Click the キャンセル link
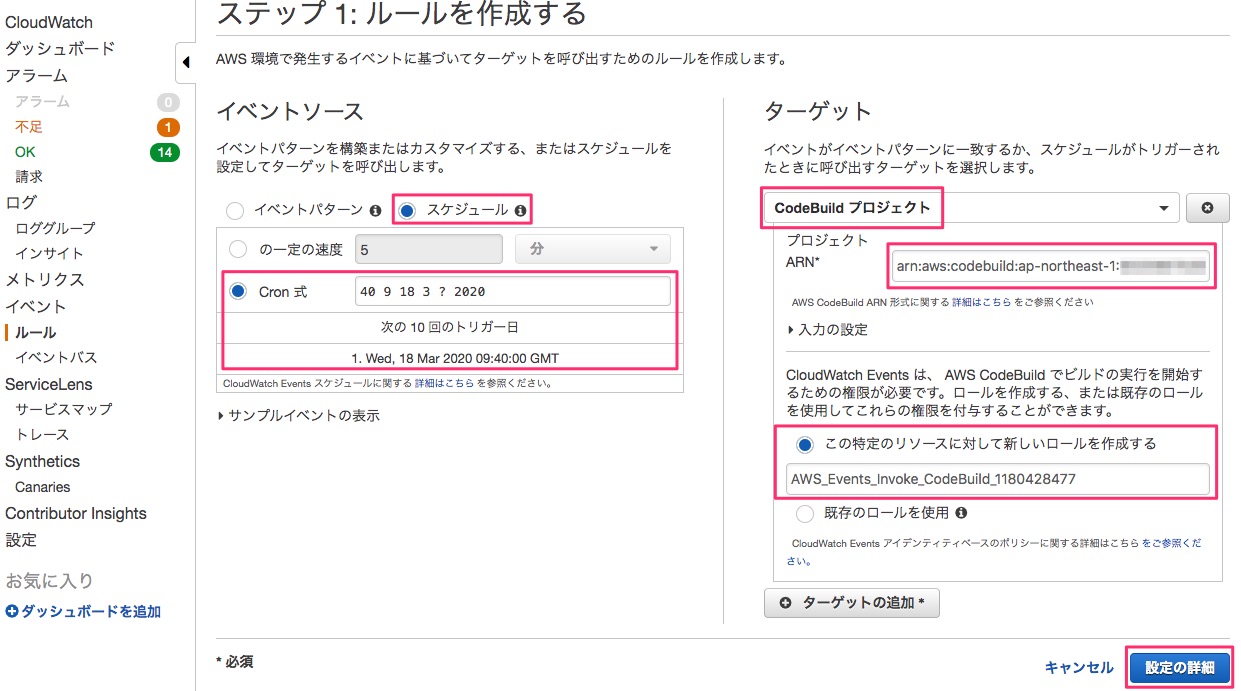 pyautogui.click(x=1079, y=667)
